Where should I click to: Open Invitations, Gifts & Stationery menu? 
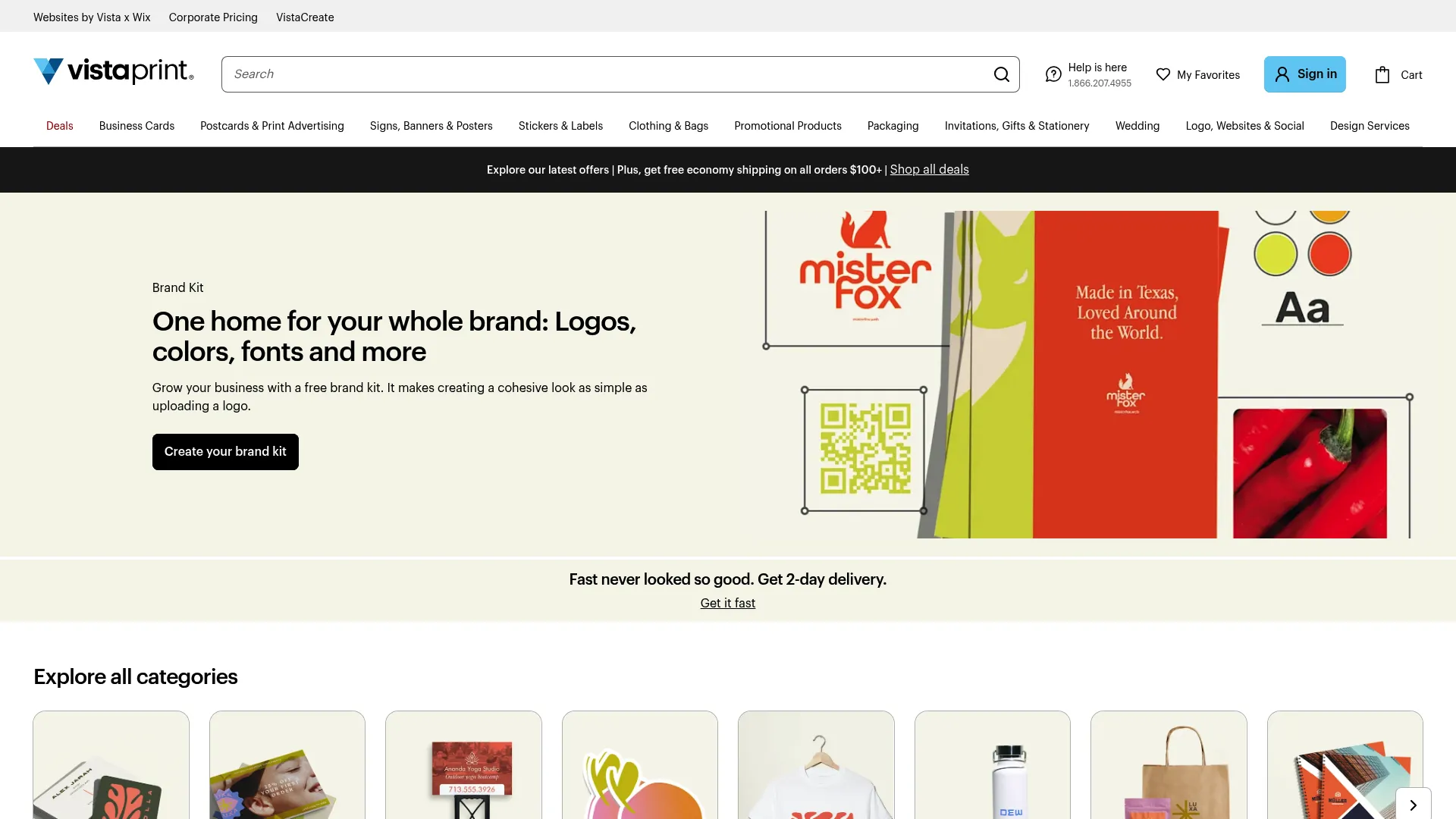[1017, 126]
